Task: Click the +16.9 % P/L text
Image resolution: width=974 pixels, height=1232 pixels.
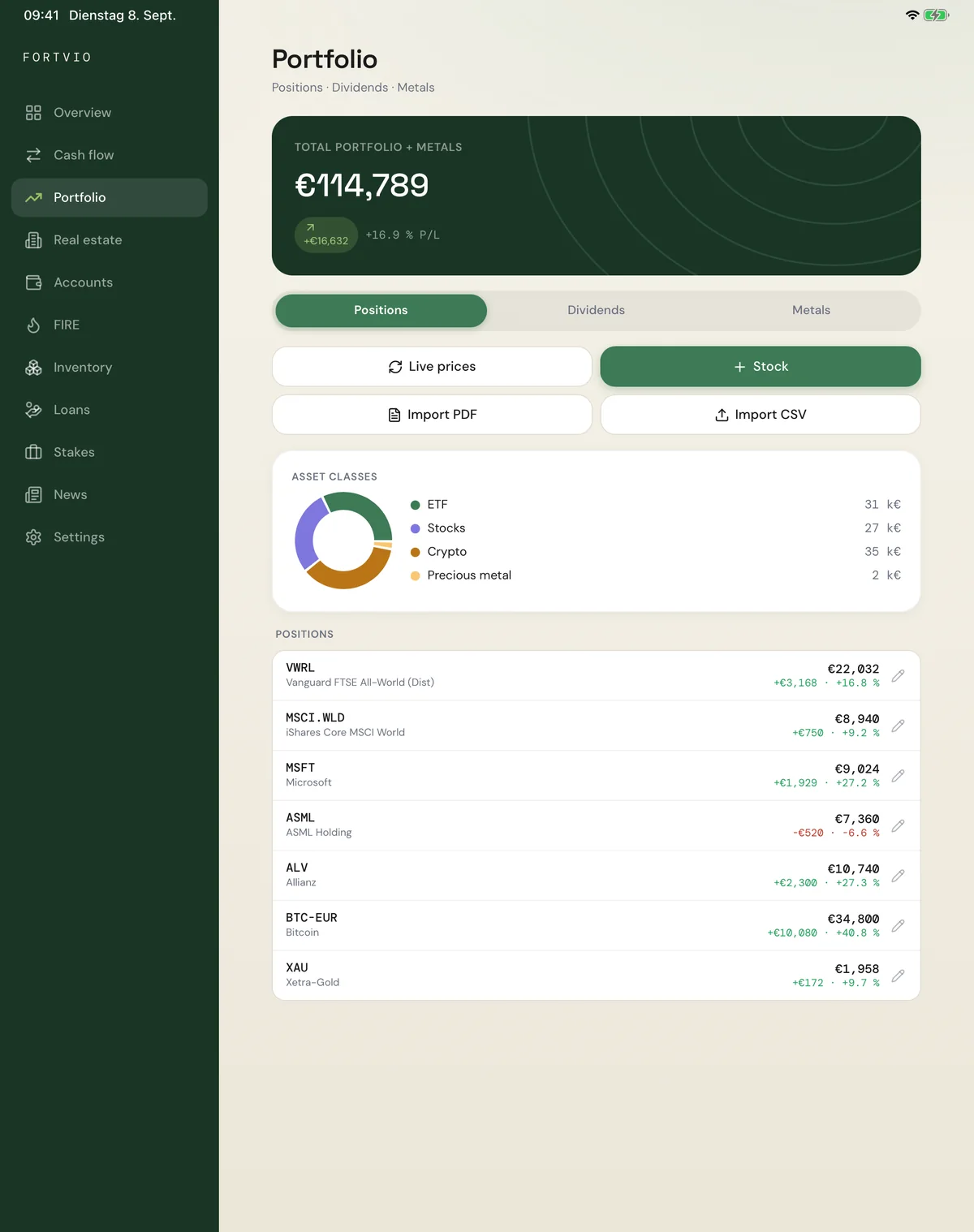Action: point(403,235)
